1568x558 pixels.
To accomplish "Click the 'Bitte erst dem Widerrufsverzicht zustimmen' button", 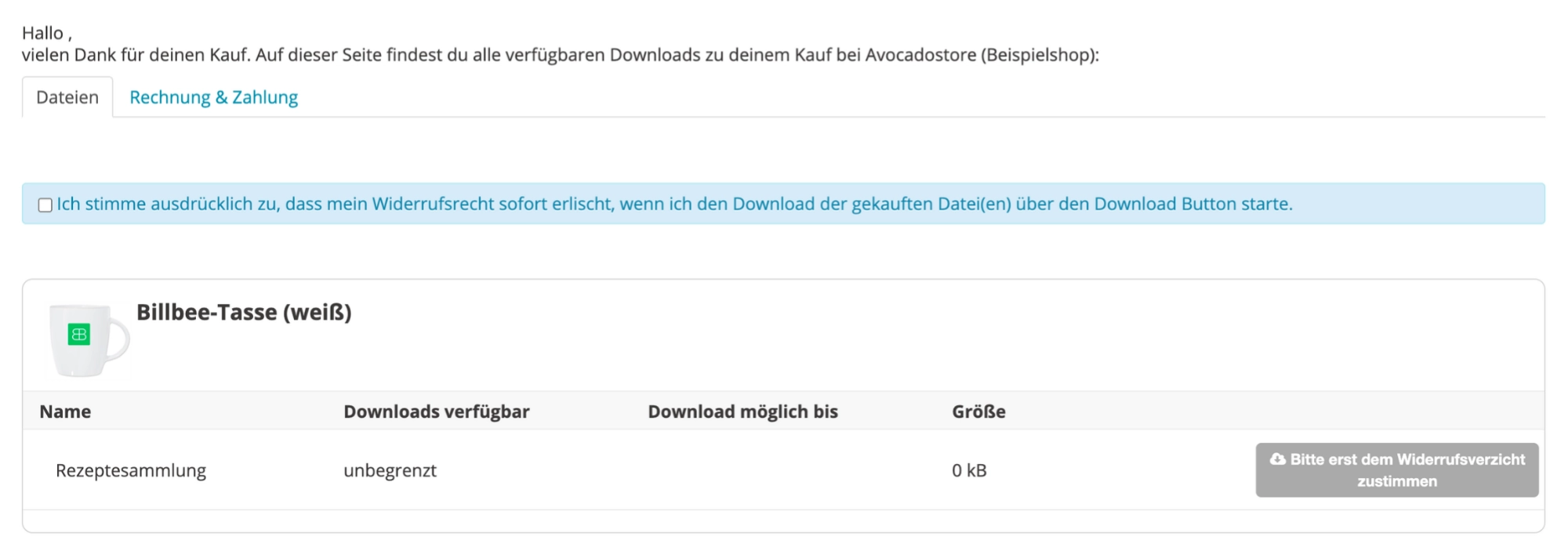I will click(x=1397, y=470).
